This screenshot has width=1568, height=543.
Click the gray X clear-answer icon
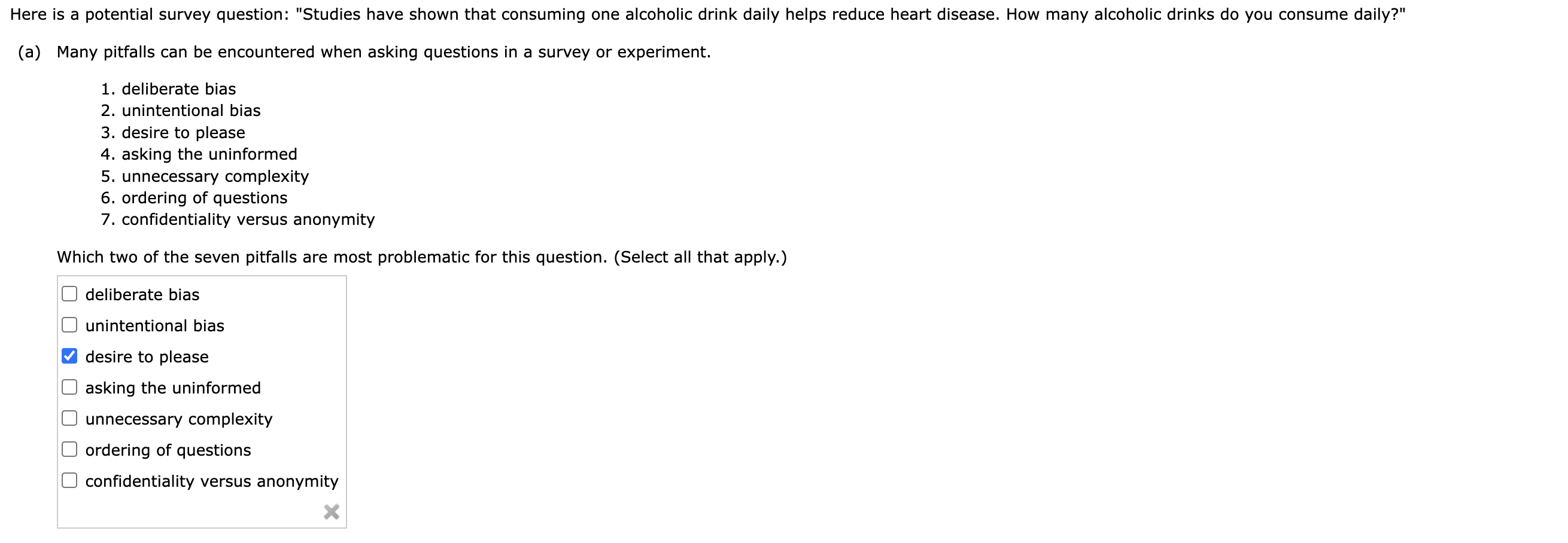(332, 512)
